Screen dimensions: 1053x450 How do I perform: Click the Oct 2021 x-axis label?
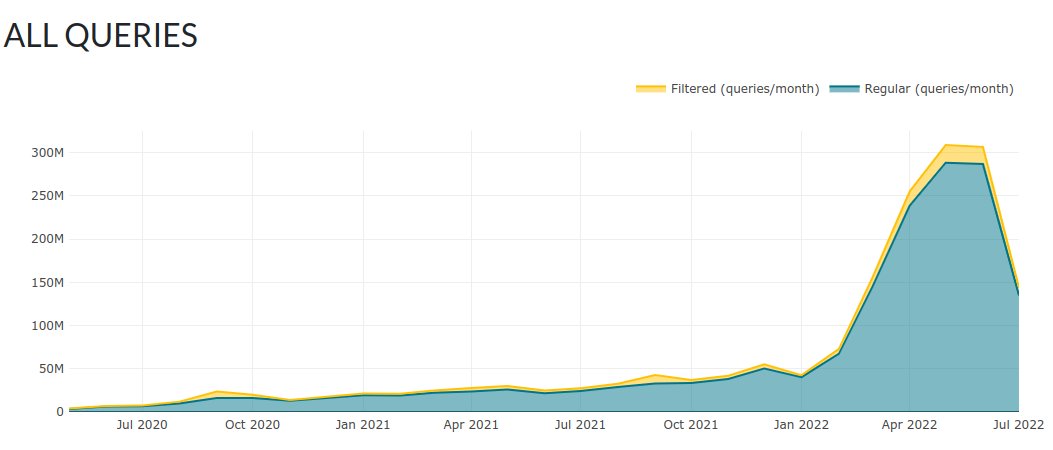(x=691, y=425)
